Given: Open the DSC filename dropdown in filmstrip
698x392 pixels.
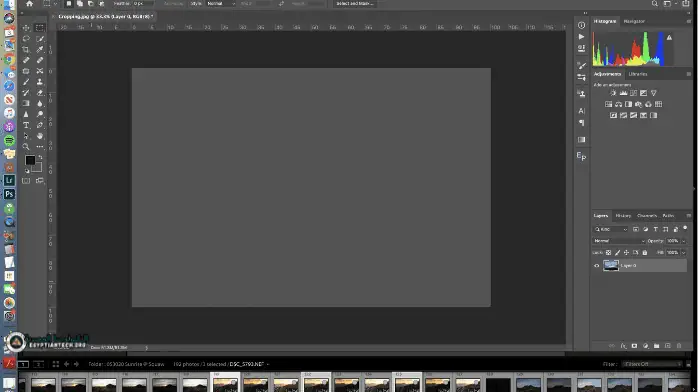Looking at the screenshot, I should 249,364.
